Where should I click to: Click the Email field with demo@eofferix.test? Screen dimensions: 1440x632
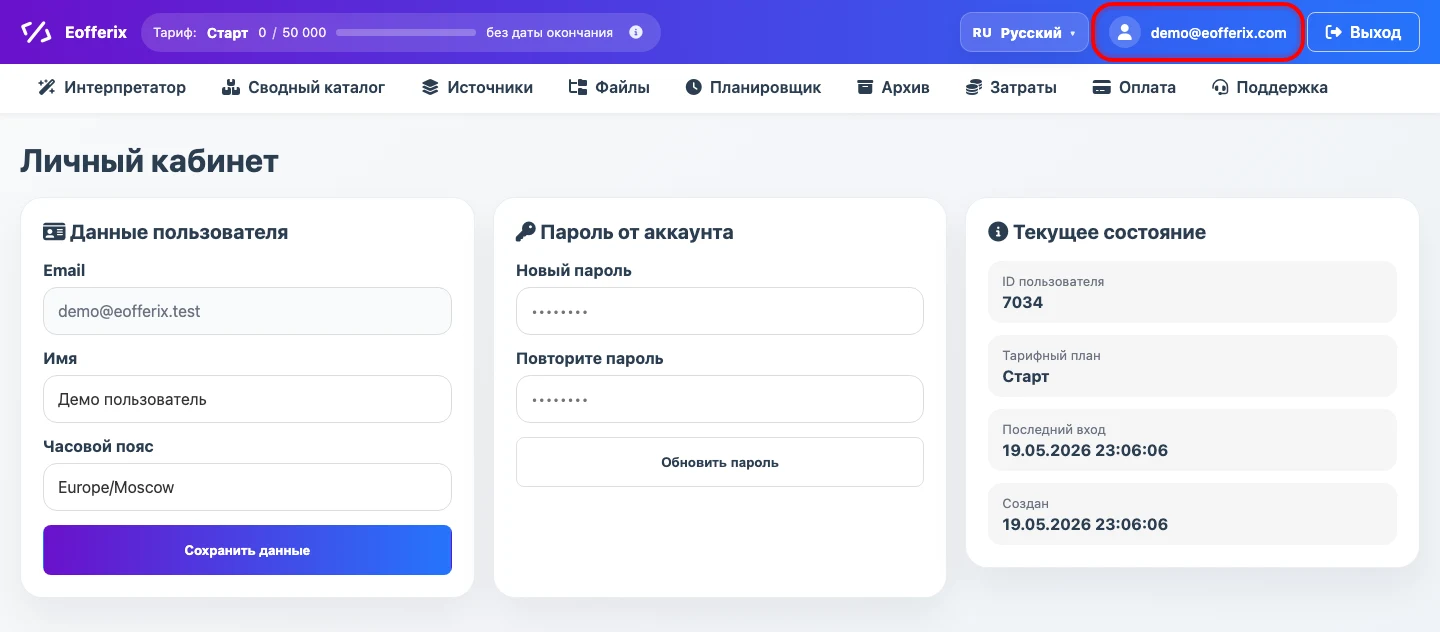point(247,311)
